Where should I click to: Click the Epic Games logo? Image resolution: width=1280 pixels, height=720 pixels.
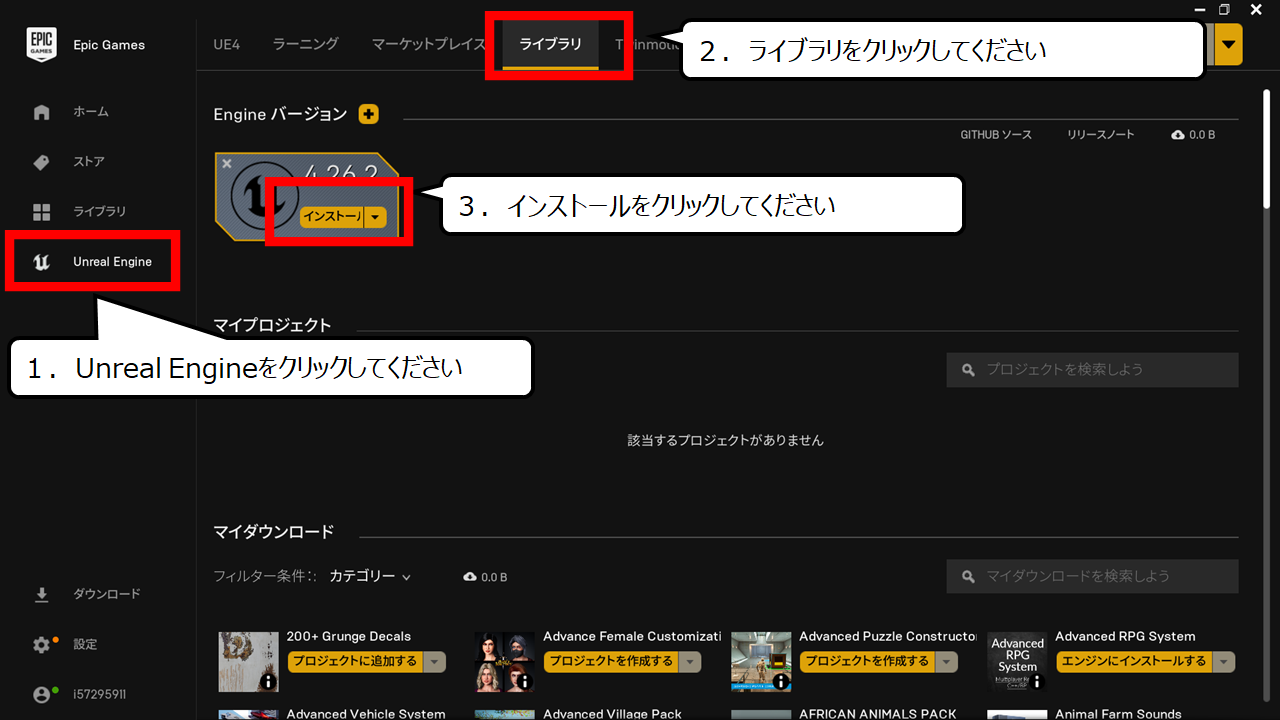pos(41,44)
